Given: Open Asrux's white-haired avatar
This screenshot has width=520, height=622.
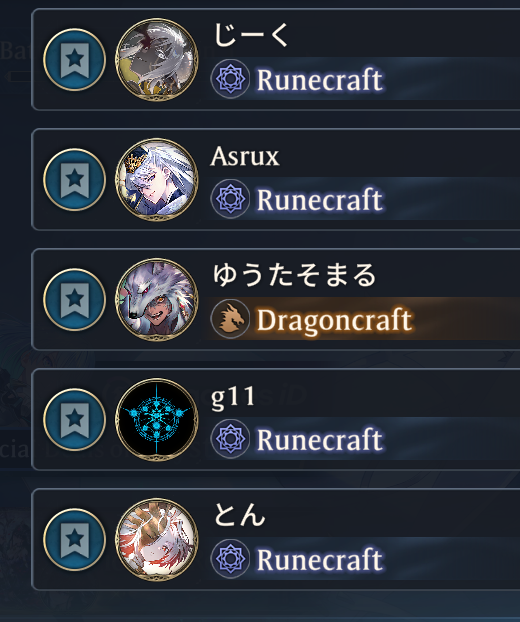Looking at the screenshot, I should coord(157,179).
